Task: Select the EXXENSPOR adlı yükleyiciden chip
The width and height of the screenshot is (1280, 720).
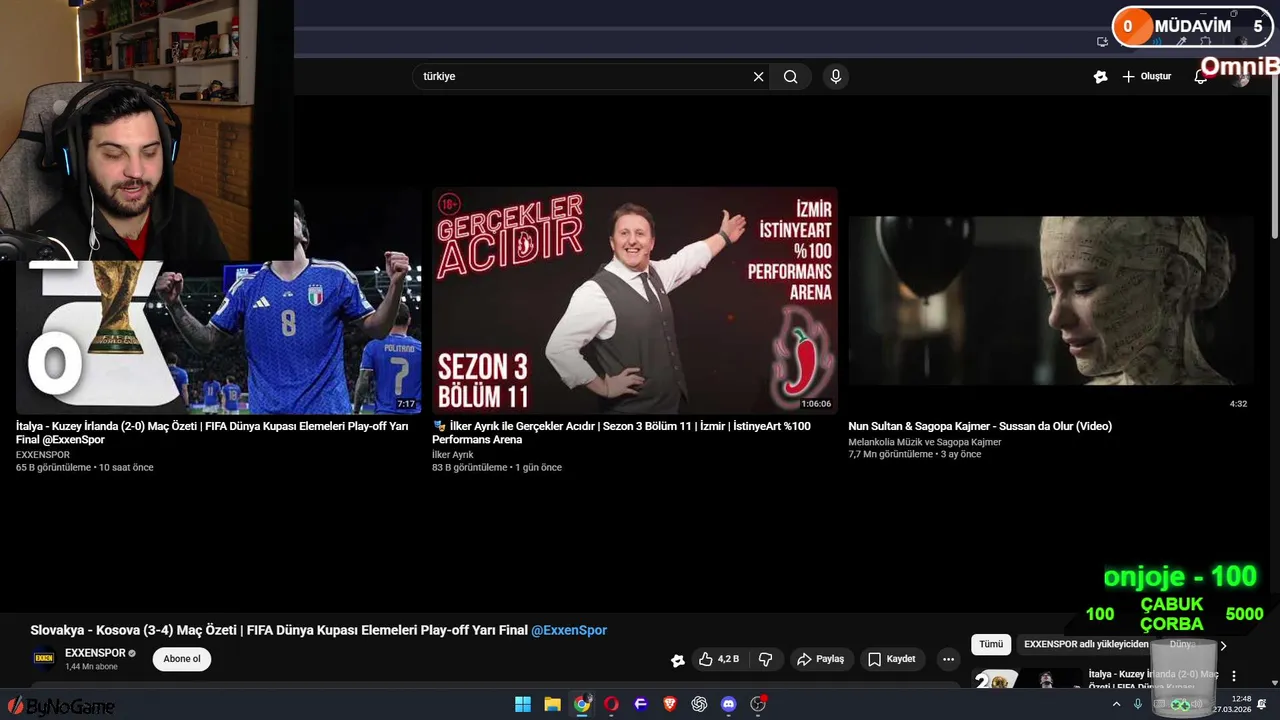Action: point(1086,645)
